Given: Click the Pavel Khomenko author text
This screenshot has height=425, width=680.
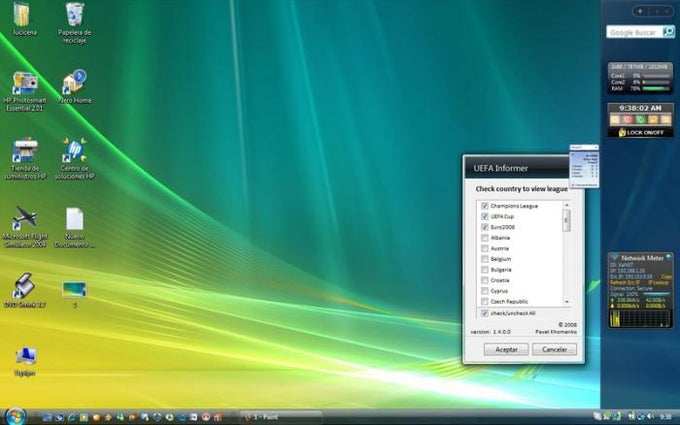Looking at the screenshot, I should (x=556, y=332).
